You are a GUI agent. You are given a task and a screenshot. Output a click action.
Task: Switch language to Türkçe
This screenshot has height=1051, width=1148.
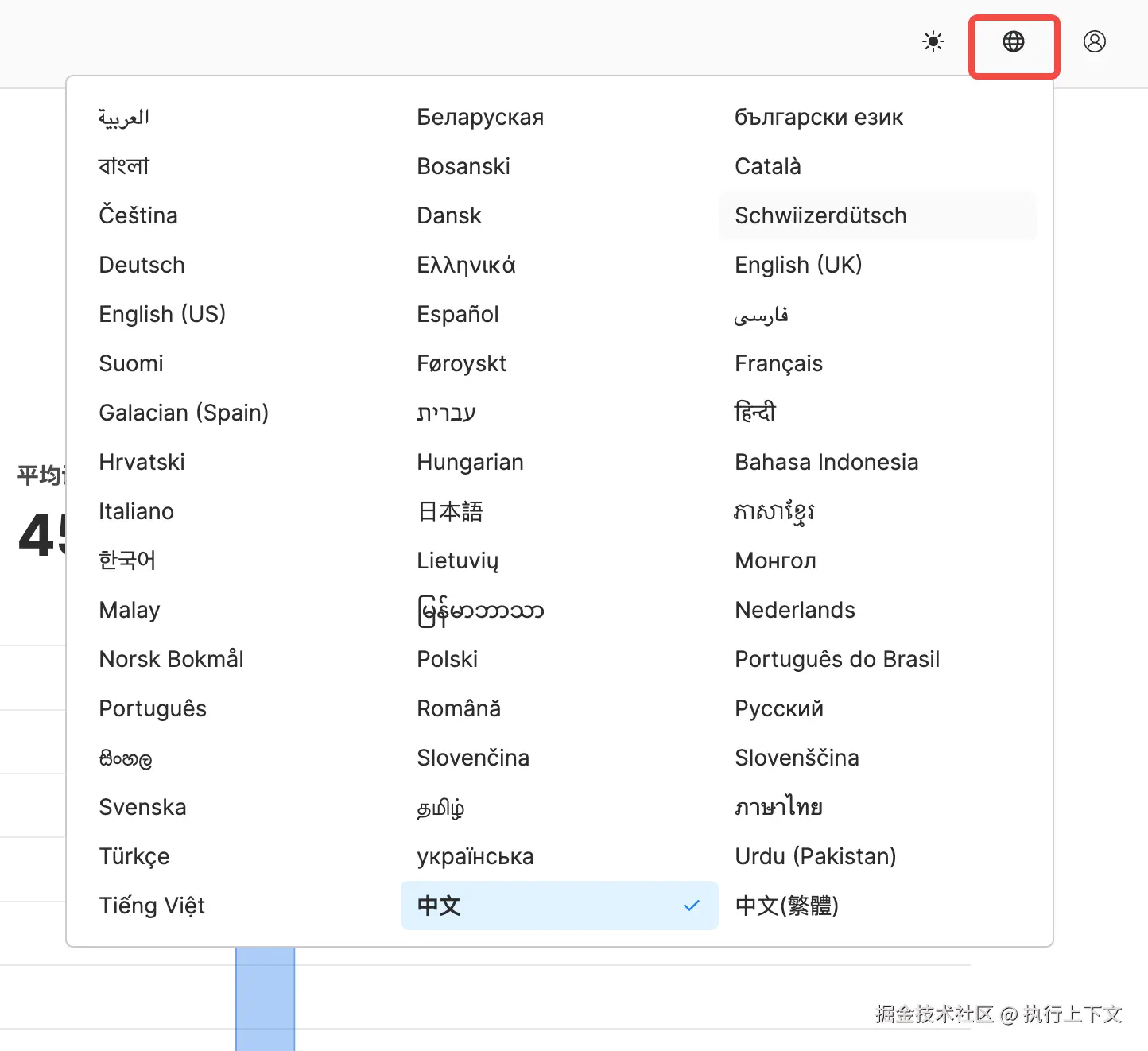[x=134, y=856]
